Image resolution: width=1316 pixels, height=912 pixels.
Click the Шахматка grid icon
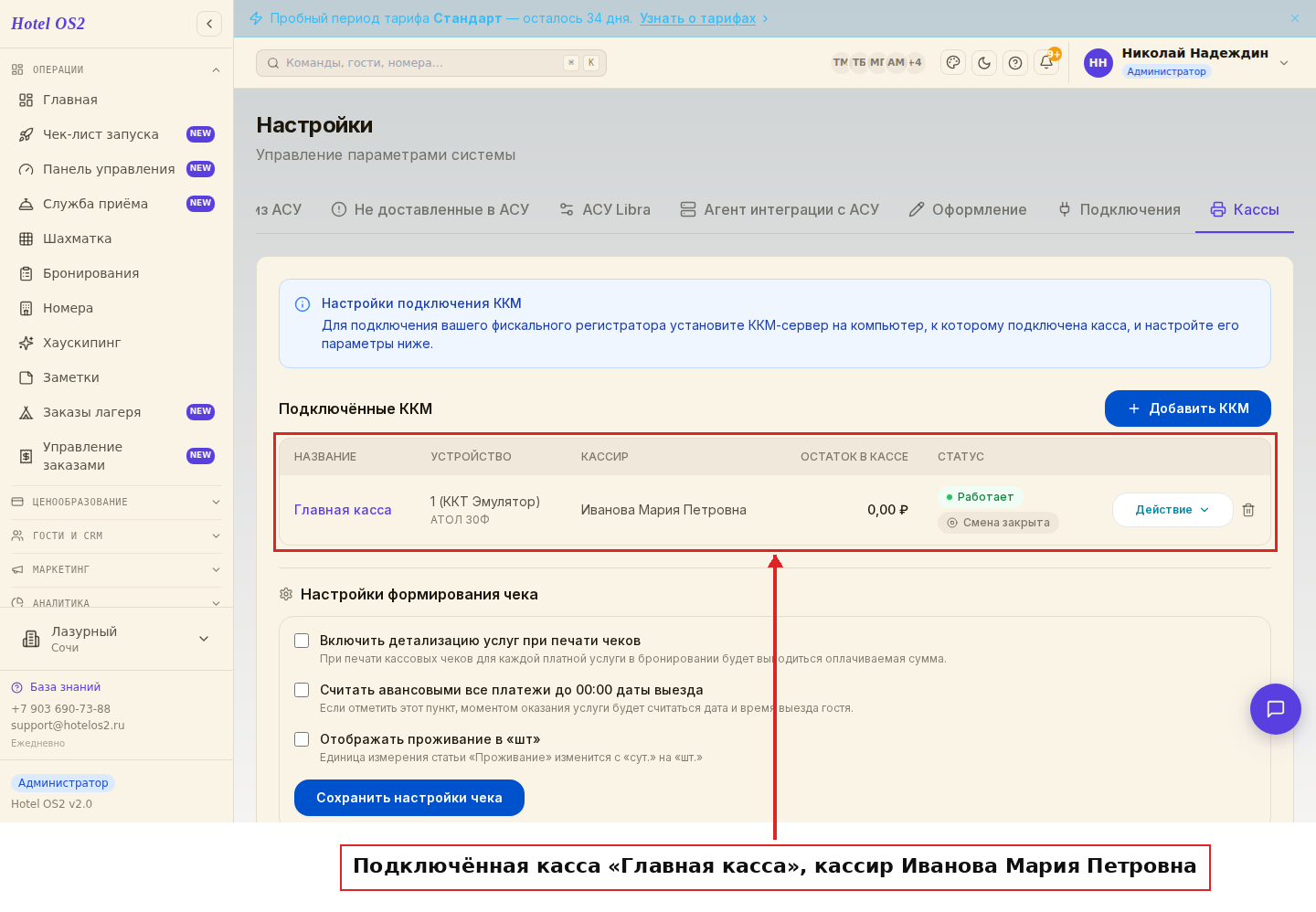(27, 239)
